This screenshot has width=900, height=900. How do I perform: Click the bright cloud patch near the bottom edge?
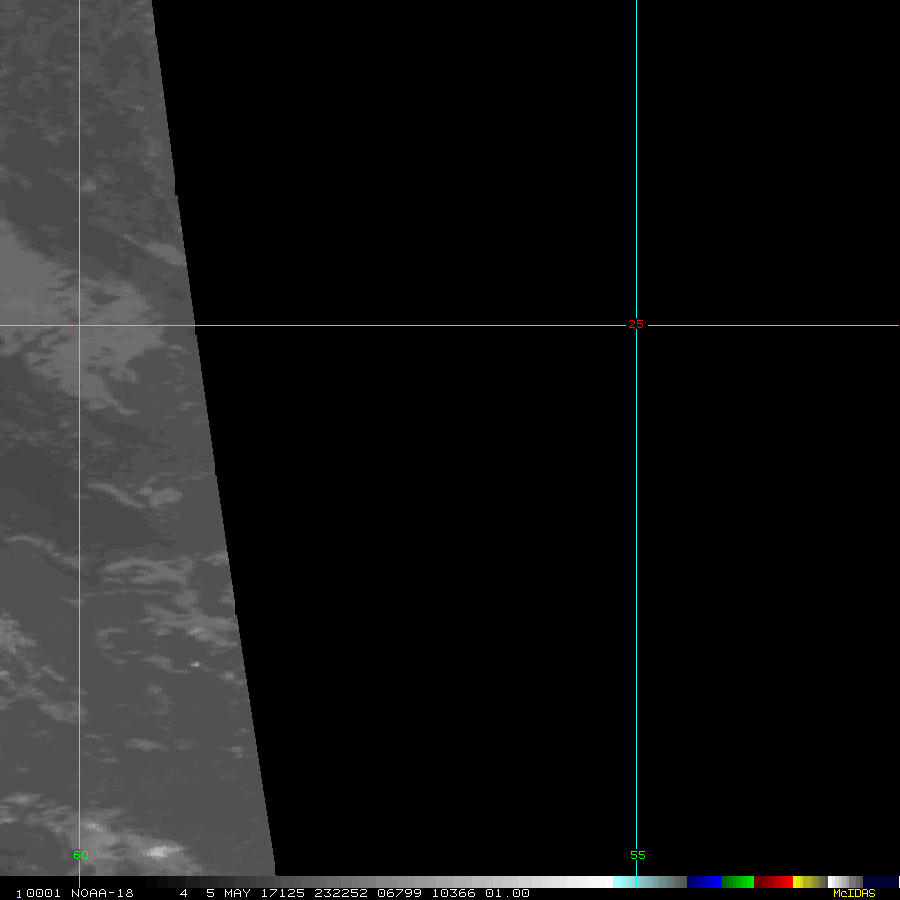(157, 852)
